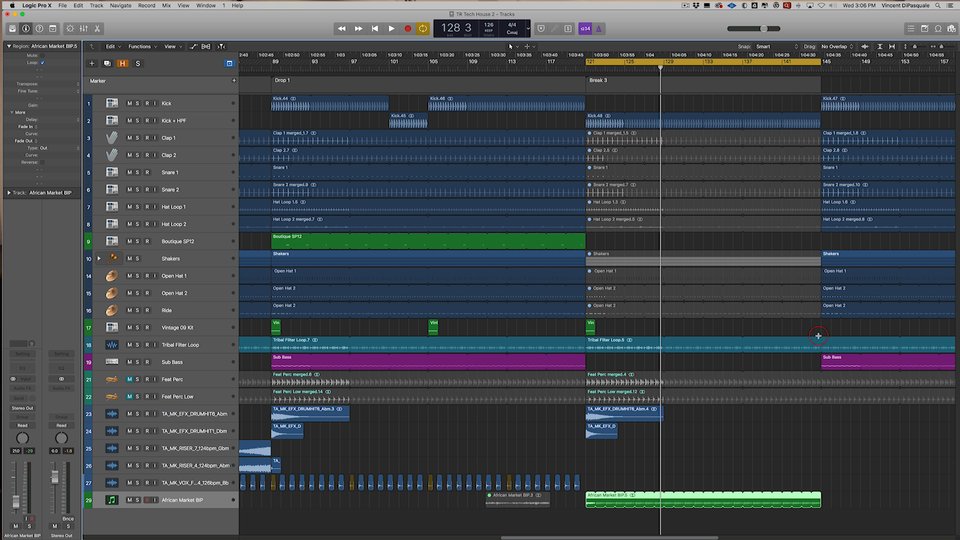The width and height of the screenshot is (960, 540).
Task: Click the Feat Perc instrument icon
Action: tap(111, 380)
